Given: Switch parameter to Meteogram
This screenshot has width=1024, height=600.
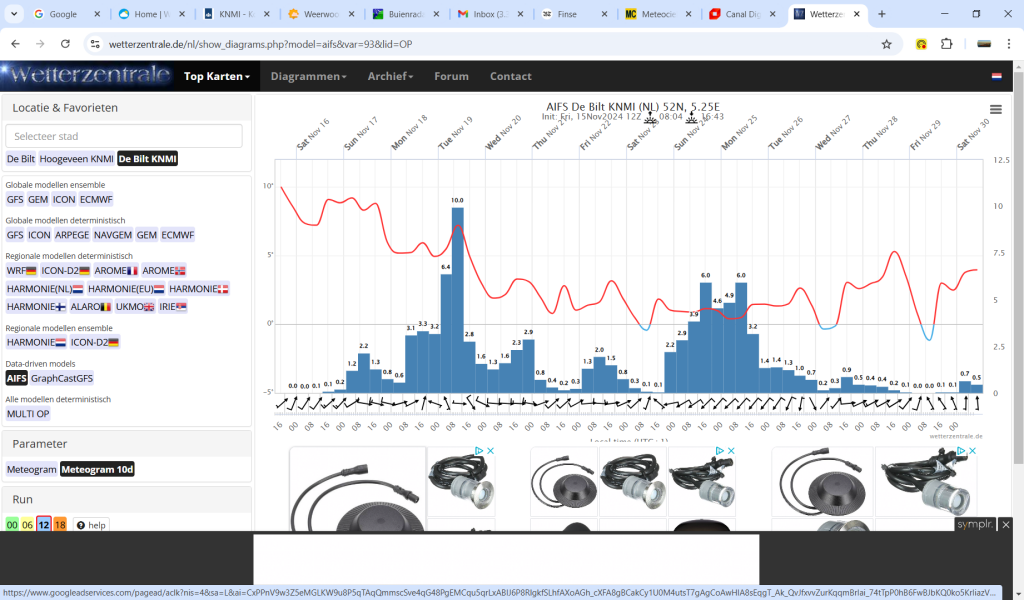Looking at the screenshot, I should [31, 469].
